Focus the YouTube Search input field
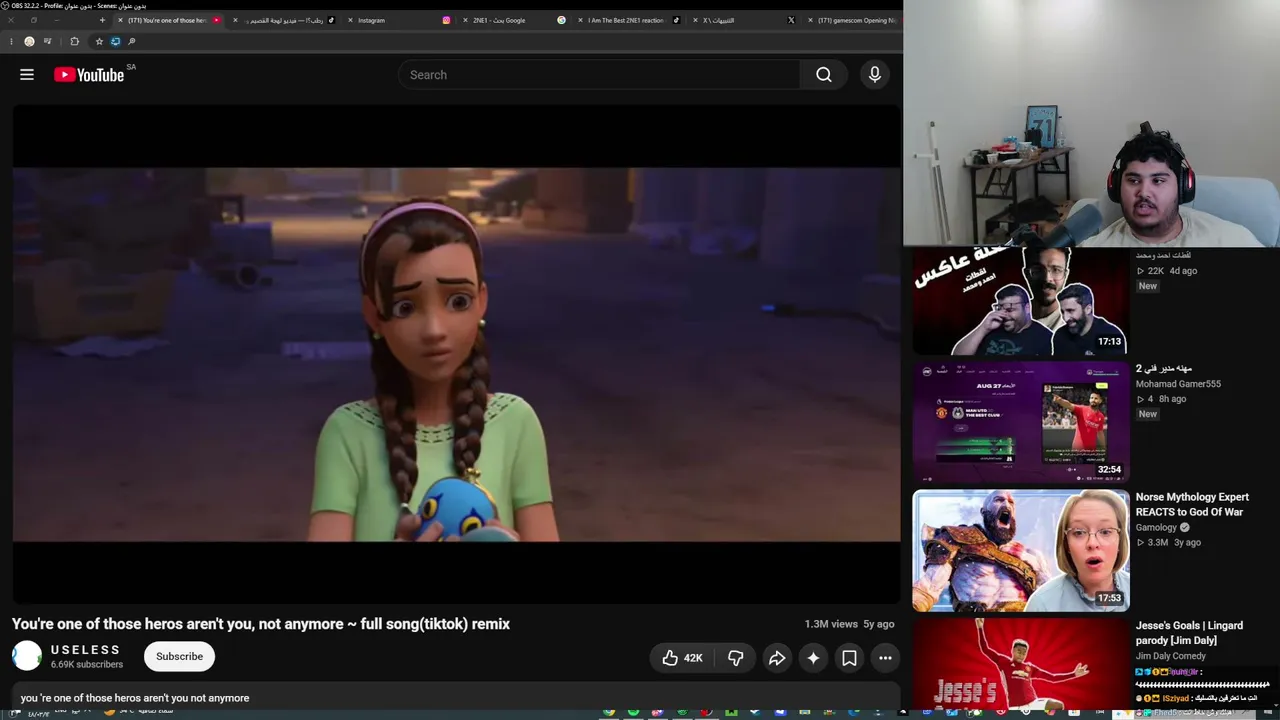 coord(599,75)
